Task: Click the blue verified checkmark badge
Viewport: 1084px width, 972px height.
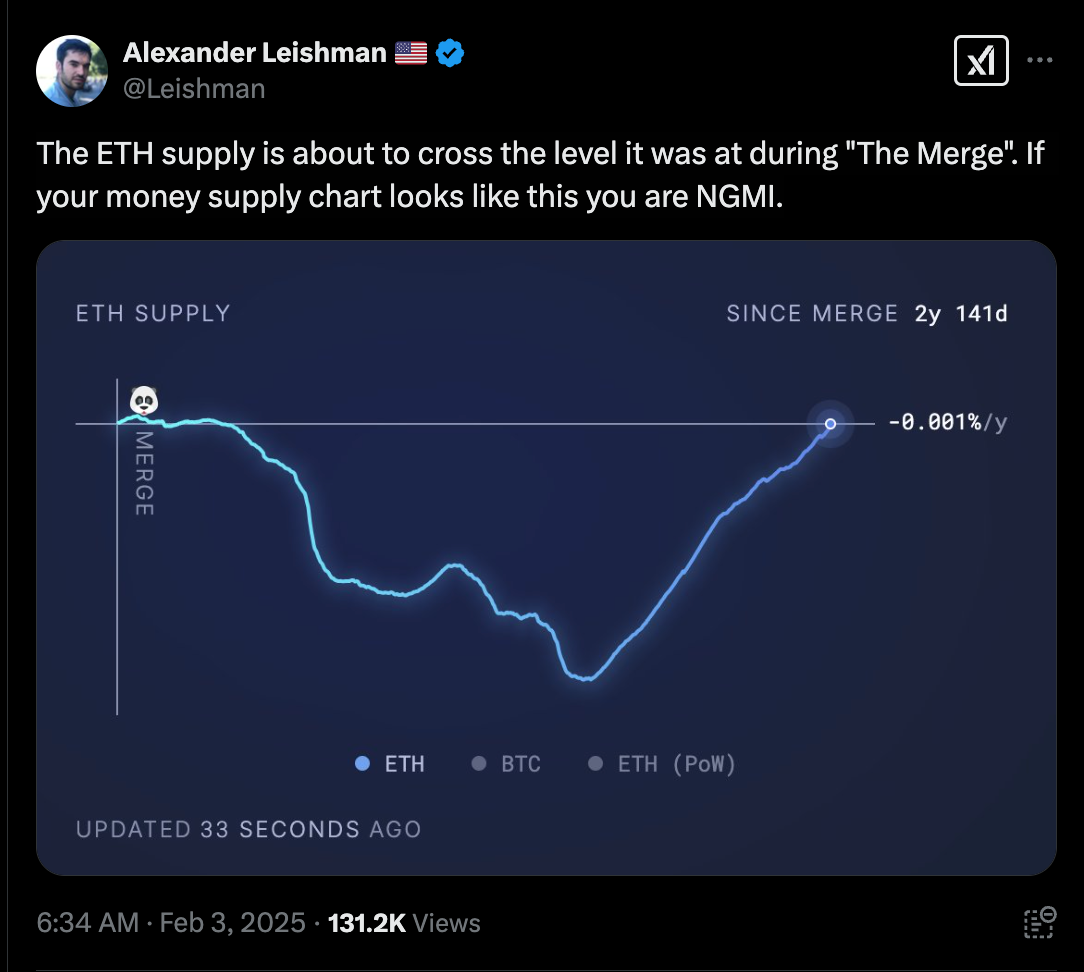Action: (450, 53)
